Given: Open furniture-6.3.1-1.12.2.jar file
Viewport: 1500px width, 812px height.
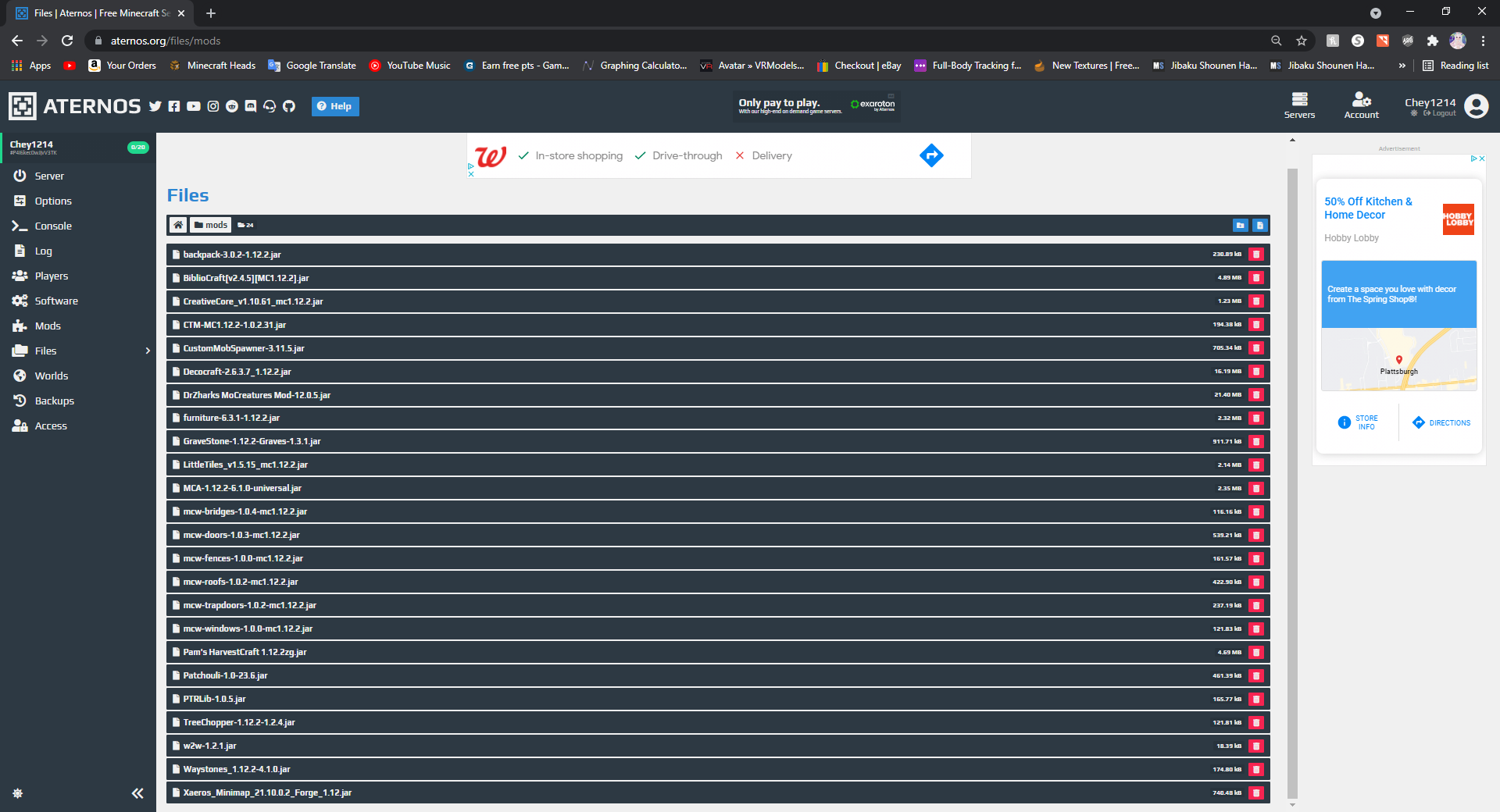Looking at the screenshot, I should pyautogui.click(x=718, y=418).
